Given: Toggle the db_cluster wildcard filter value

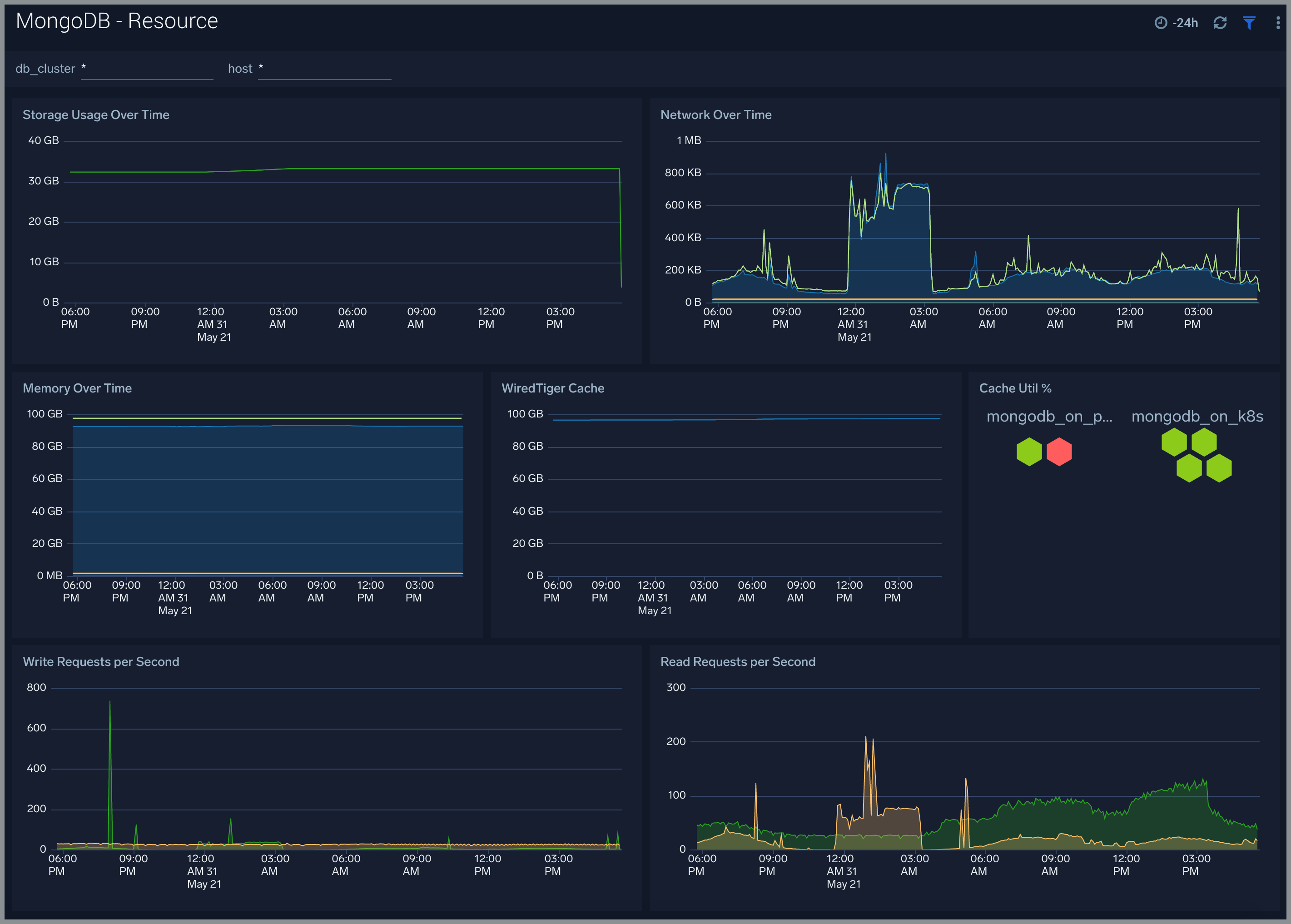Looking at the screenshot, I should 84,67.
